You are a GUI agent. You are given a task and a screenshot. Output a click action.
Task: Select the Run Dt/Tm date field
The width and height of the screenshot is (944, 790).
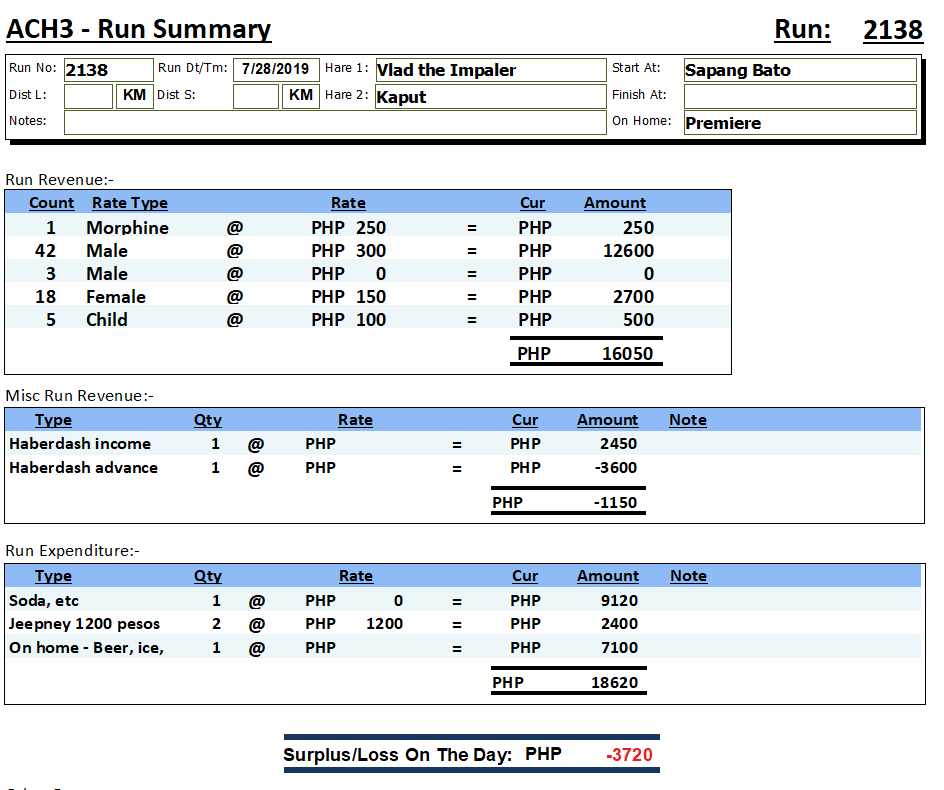pyautogui.click(x=276, y=70)
